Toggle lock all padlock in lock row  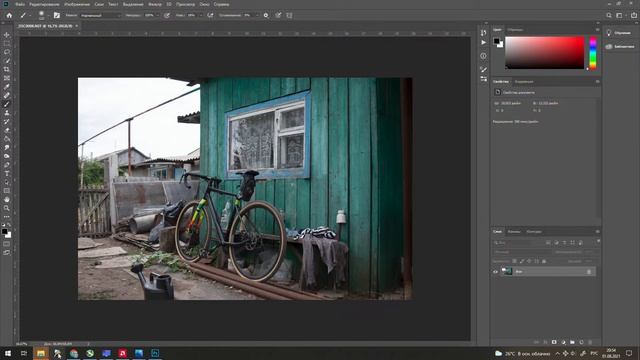(x=544, y=261)
